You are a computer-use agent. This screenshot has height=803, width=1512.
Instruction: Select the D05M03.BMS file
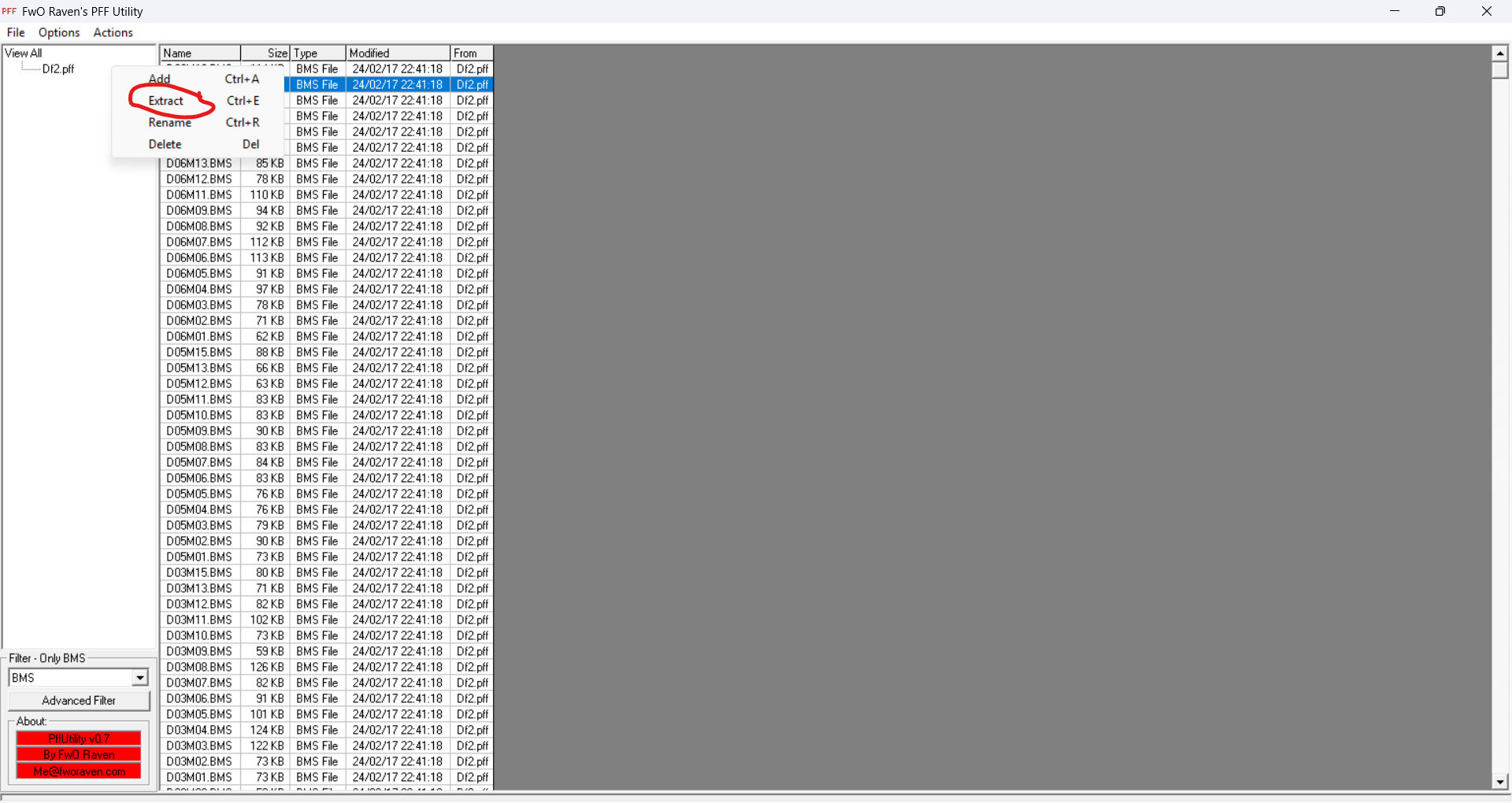click(x=199, y=525)
